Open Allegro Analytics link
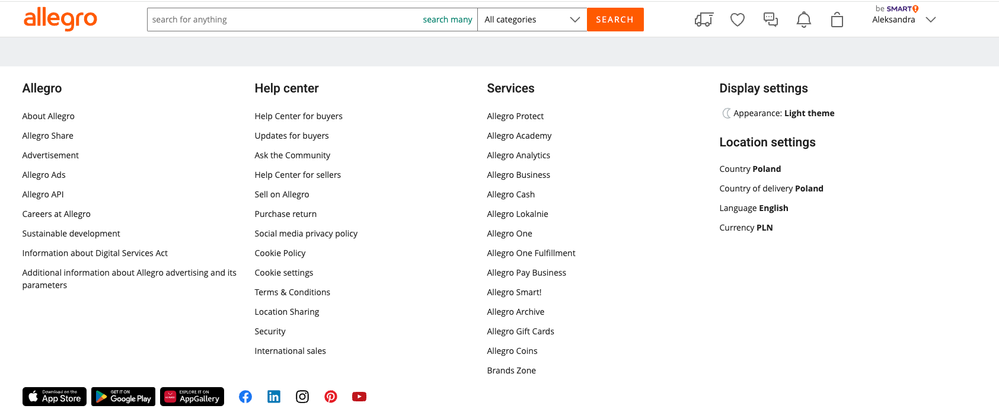This screenshot has width=999, height=412. pos(519,155)
